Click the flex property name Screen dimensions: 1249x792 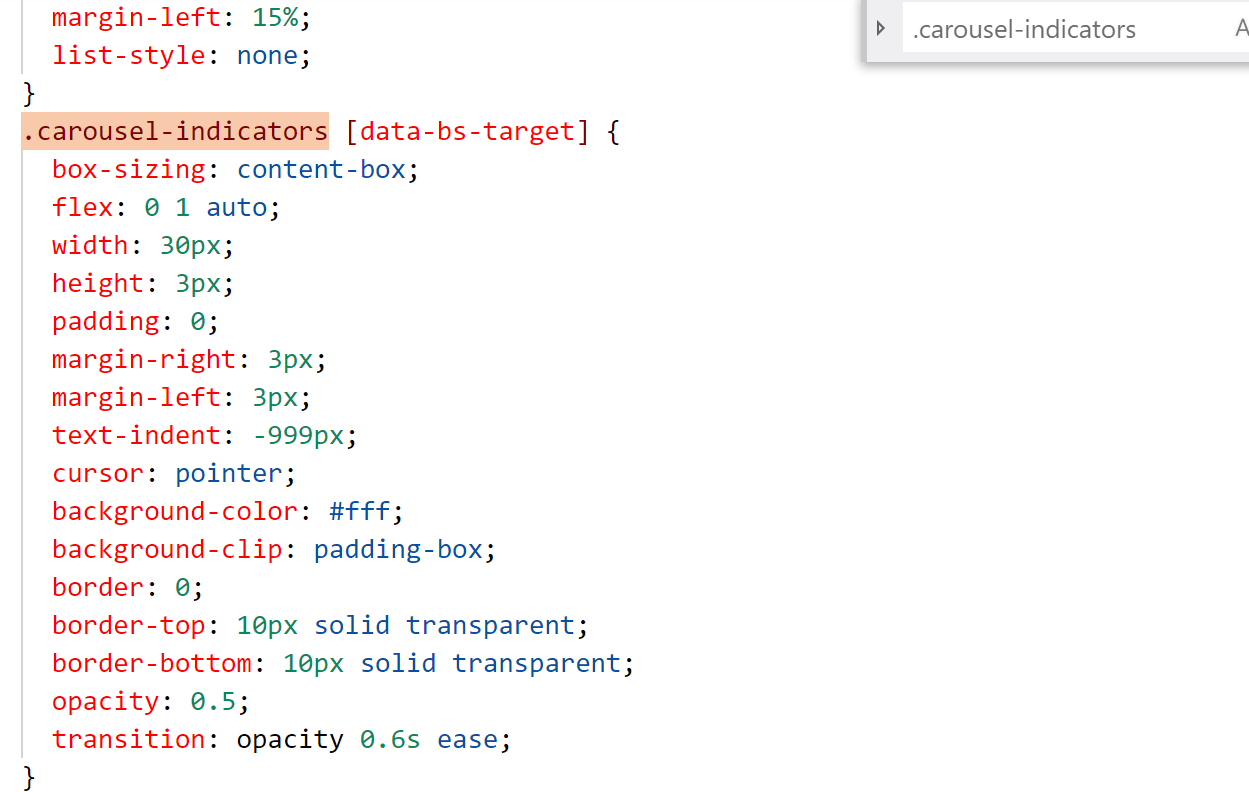coord(83,207)
